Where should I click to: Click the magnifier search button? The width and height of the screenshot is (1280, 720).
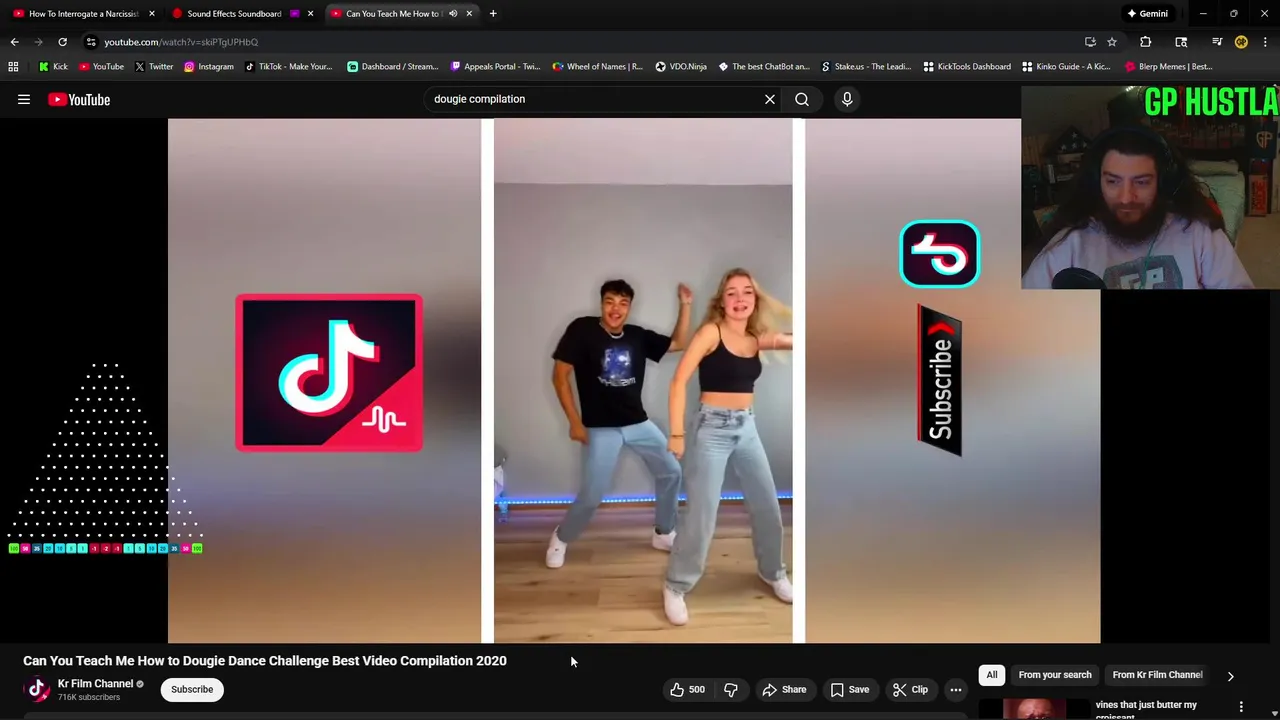click(802, 99)
